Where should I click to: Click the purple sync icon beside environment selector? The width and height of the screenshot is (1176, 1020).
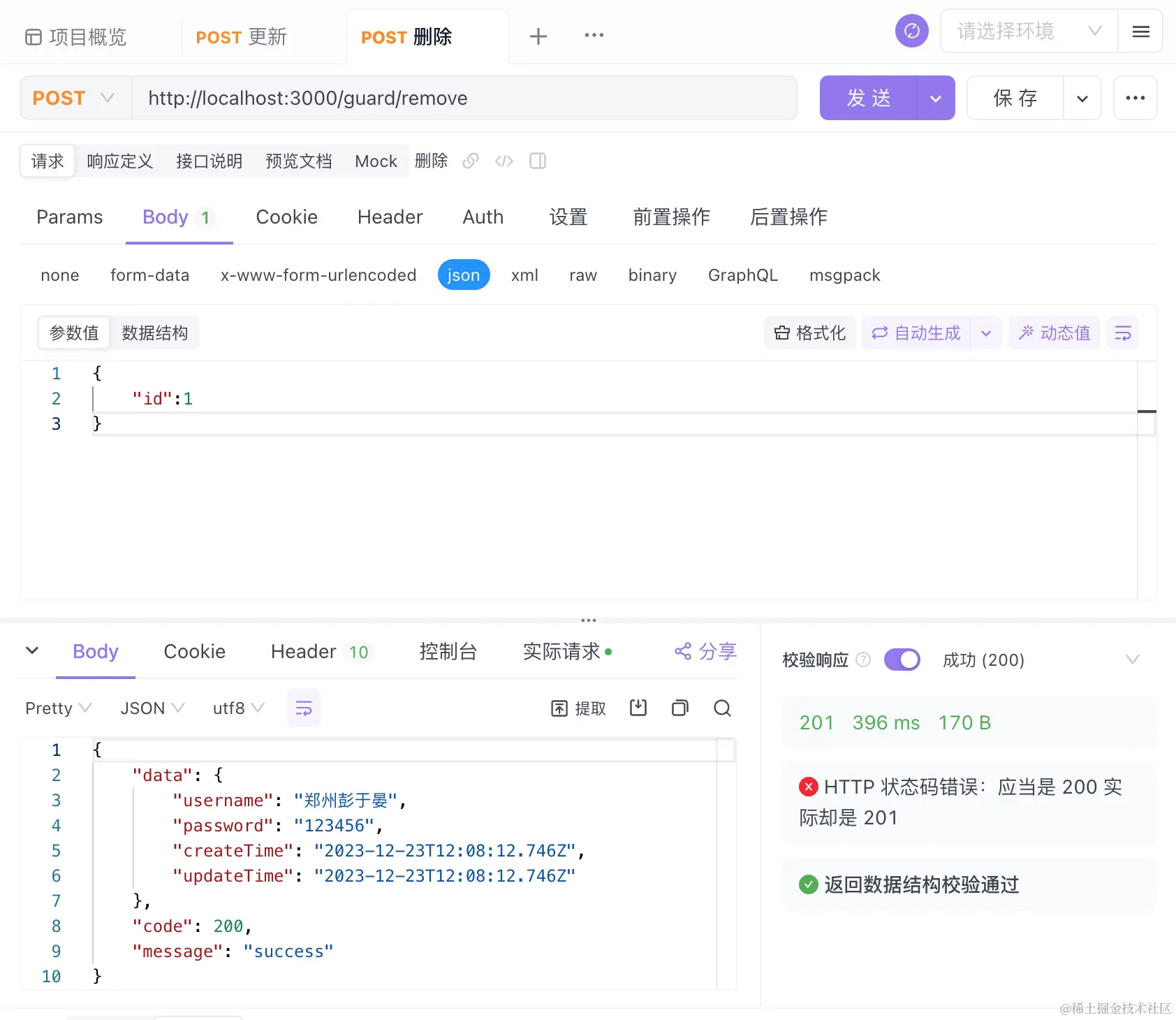click(911, 31)
